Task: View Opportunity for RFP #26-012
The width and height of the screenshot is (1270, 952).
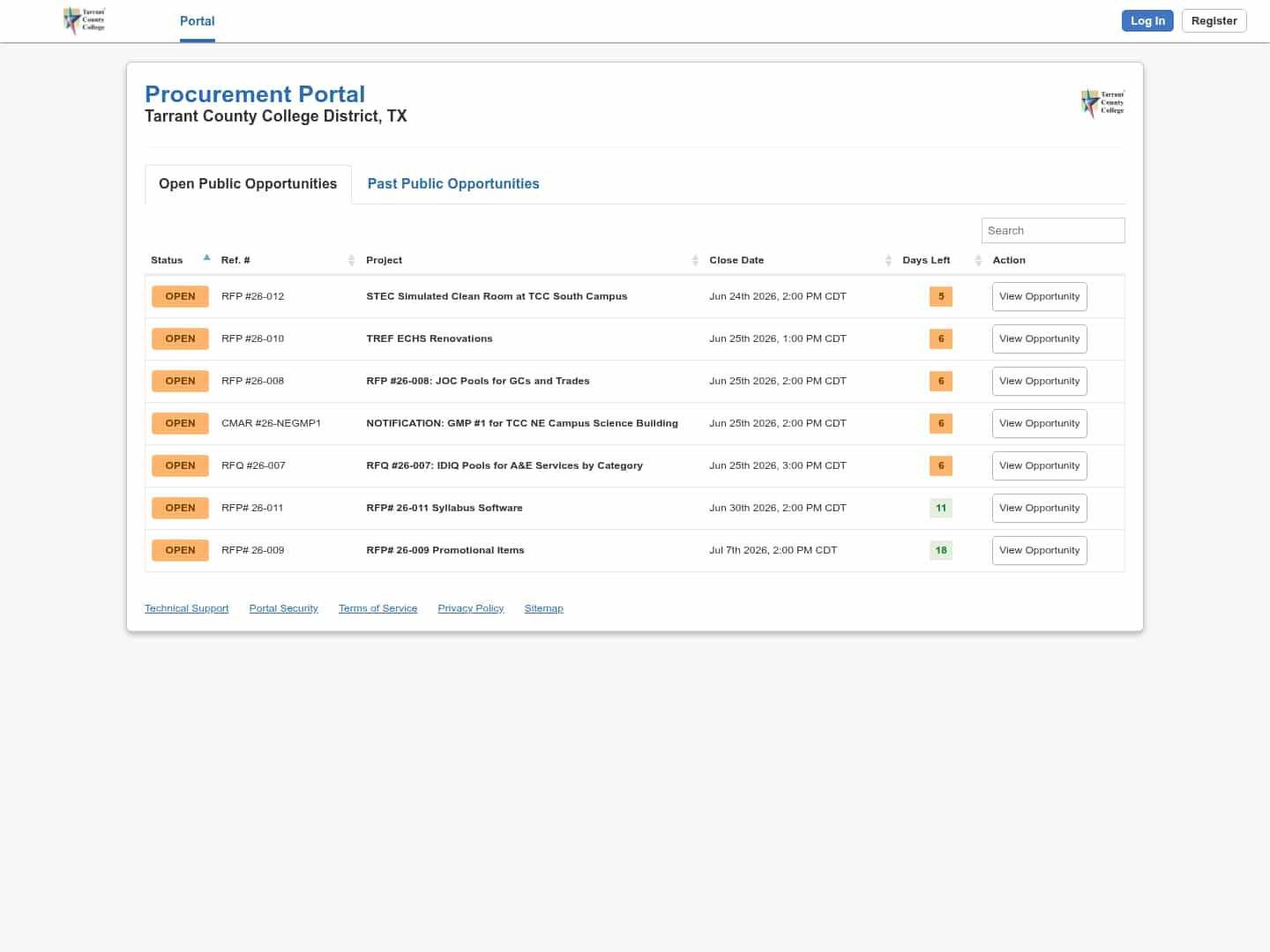Action: [1039, 297]
